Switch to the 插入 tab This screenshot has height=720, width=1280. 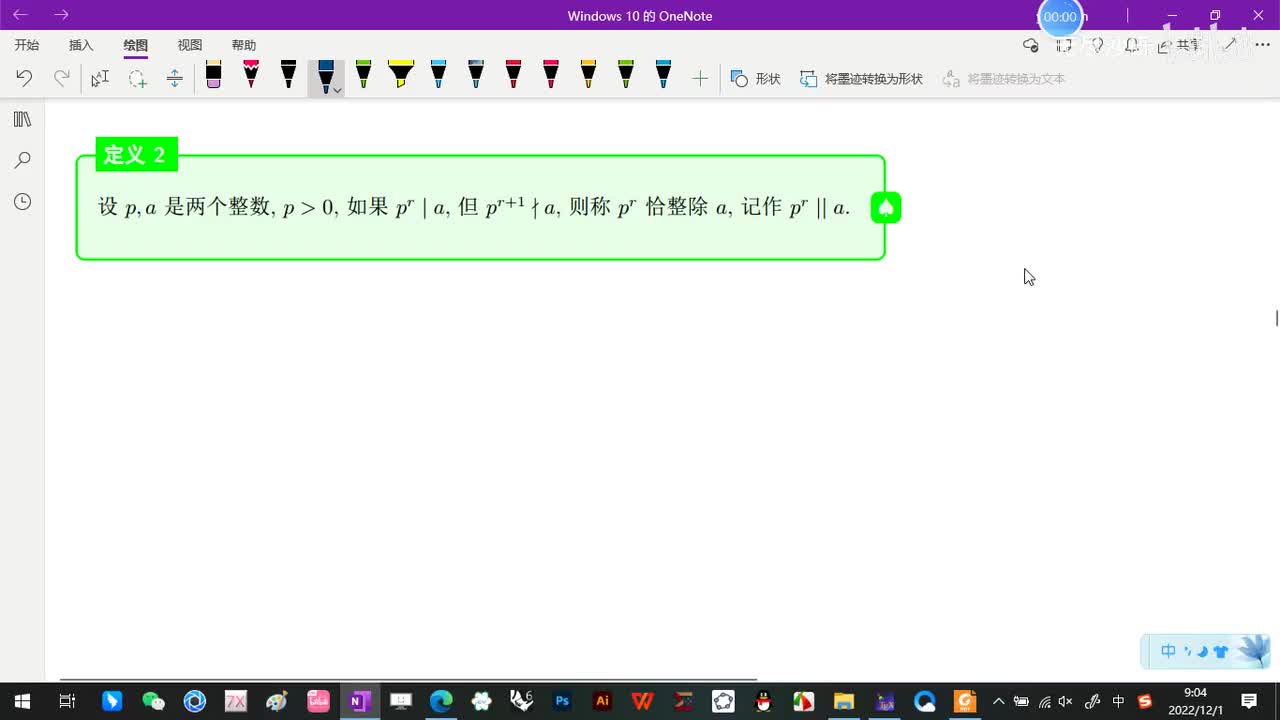pyautogui.click(x=81, y=45)
